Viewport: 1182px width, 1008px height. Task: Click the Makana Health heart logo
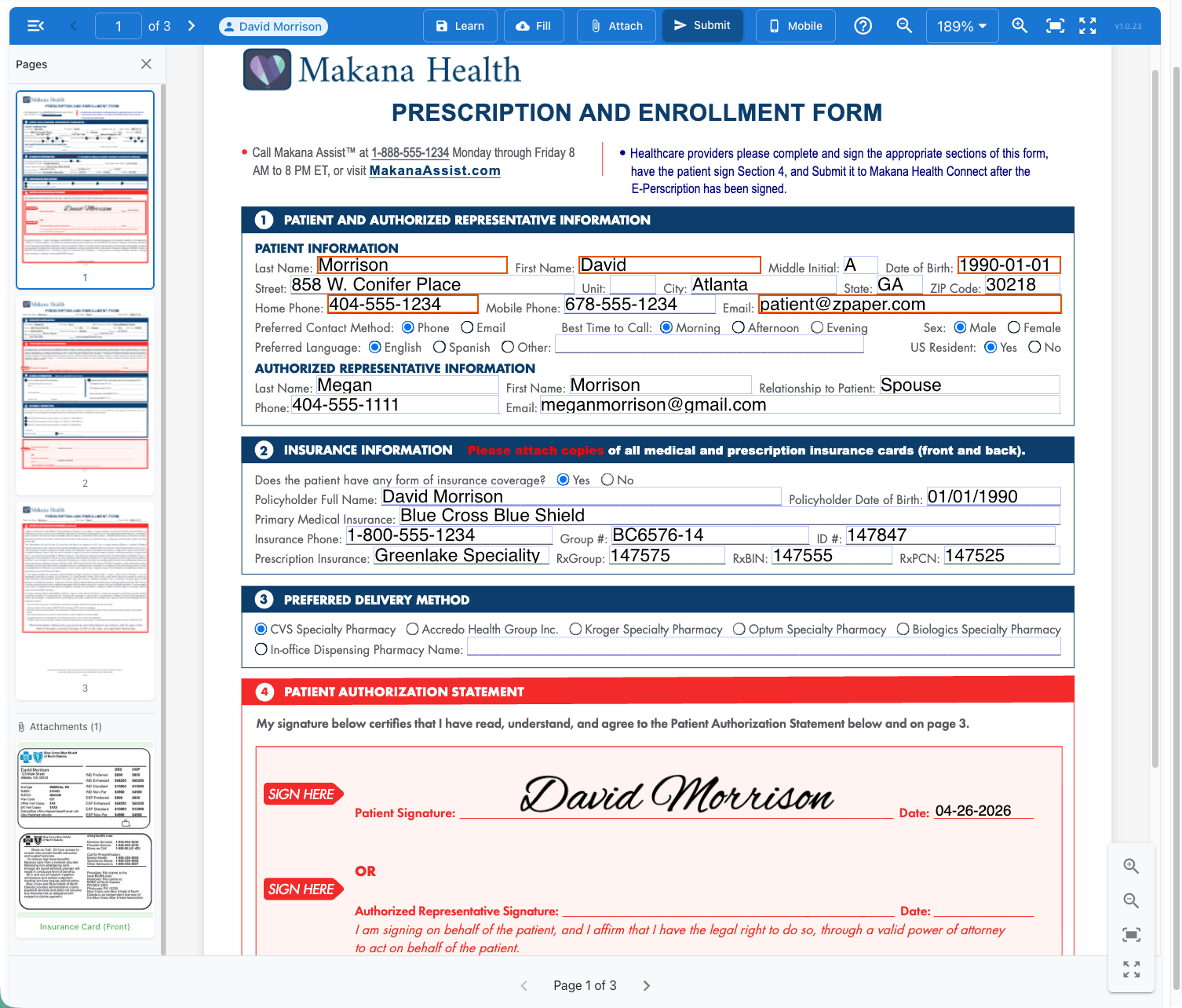(x=268, y=69)
